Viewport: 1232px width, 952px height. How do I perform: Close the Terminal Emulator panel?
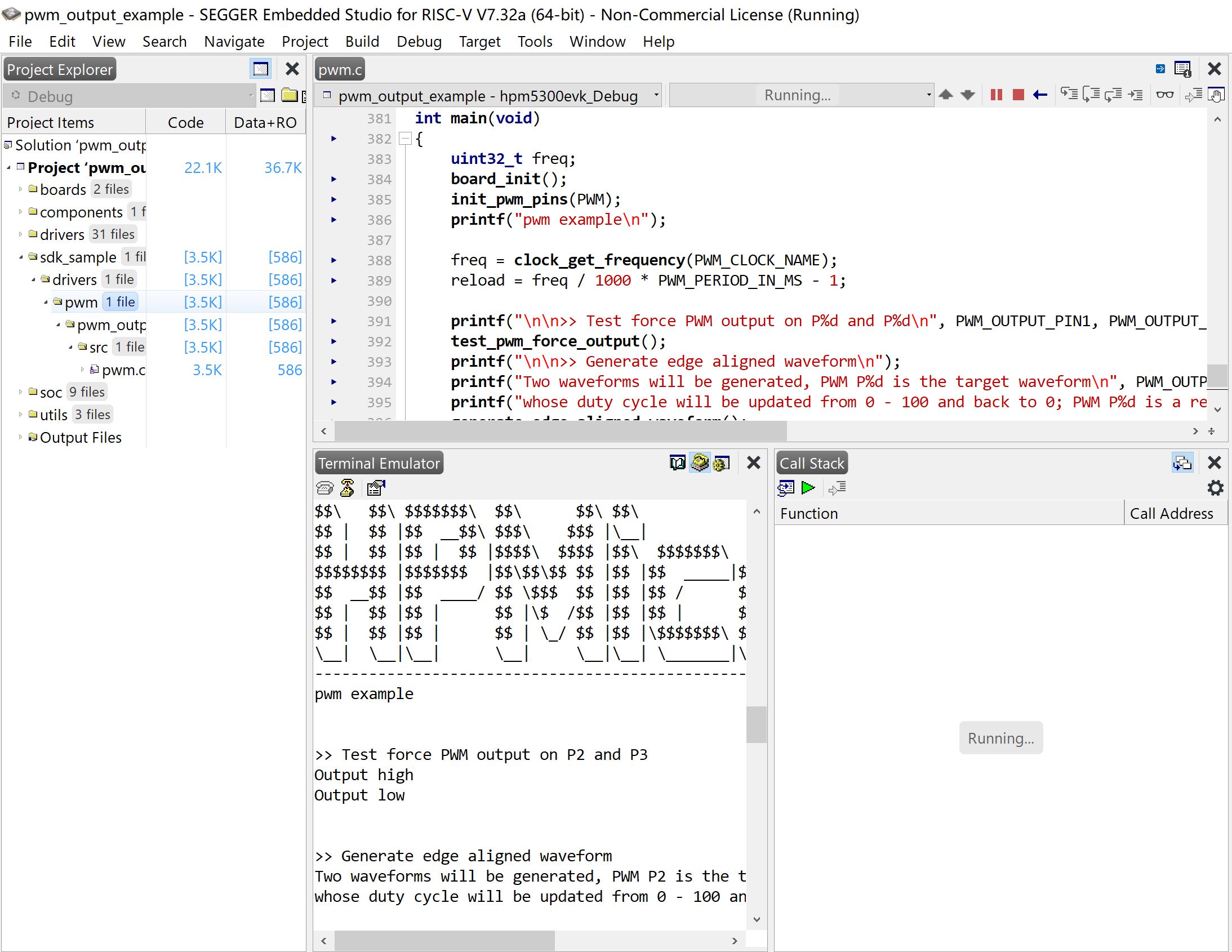pos(753,463)
